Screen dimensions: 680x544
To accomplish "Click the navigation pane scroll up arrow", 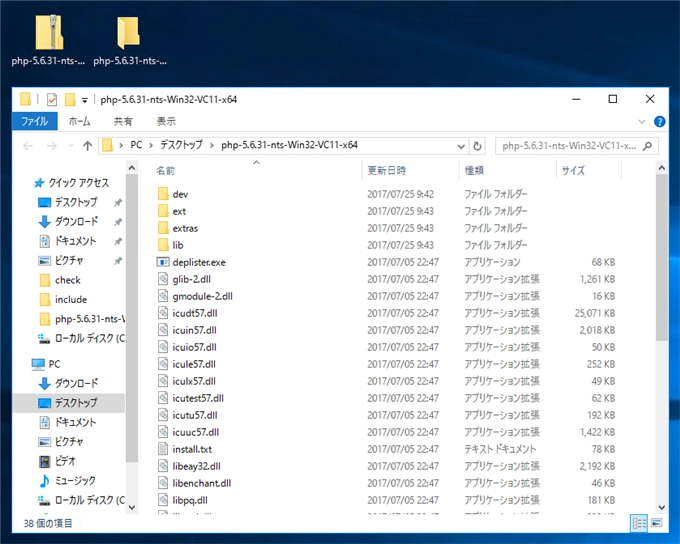I will point(132,168).
